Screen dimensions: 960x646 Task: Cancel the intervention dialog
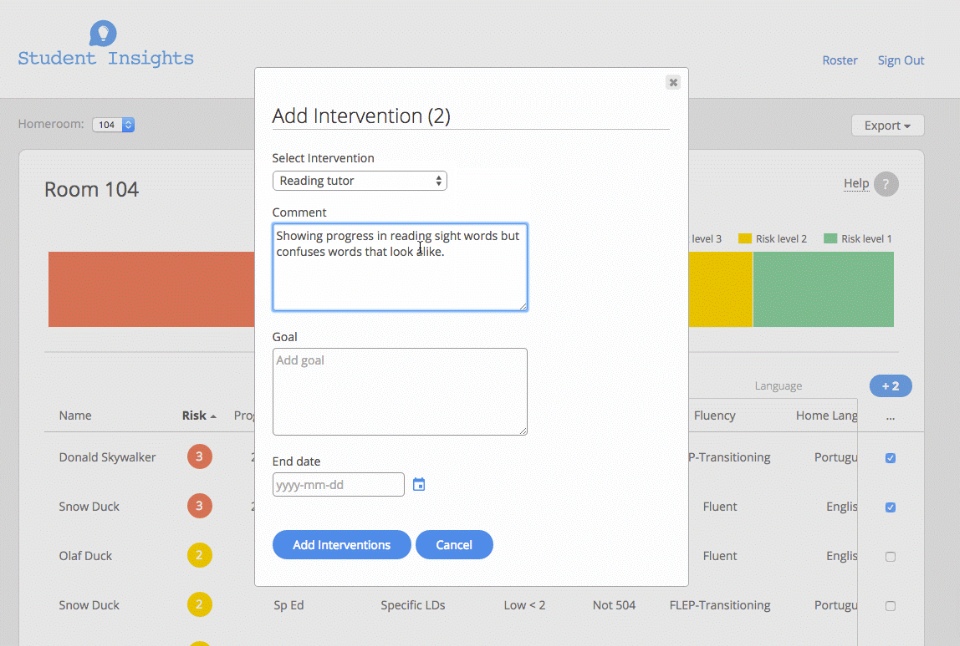pyautogui.click(x=454, y=545)
